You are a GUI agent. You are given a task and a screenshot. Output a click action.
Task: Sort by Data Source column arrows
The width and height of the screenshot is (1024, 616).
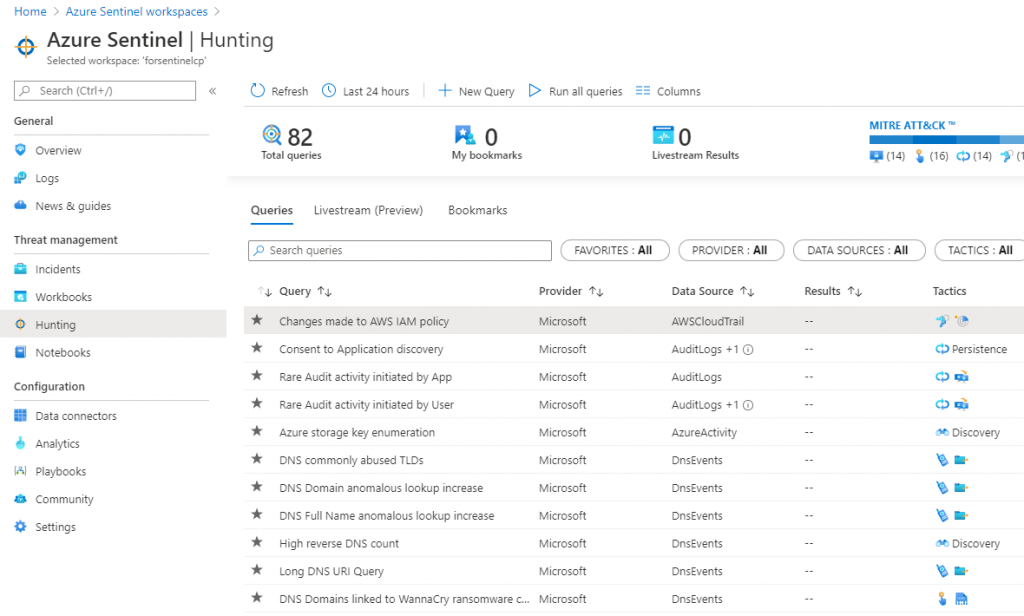point(747,291)
